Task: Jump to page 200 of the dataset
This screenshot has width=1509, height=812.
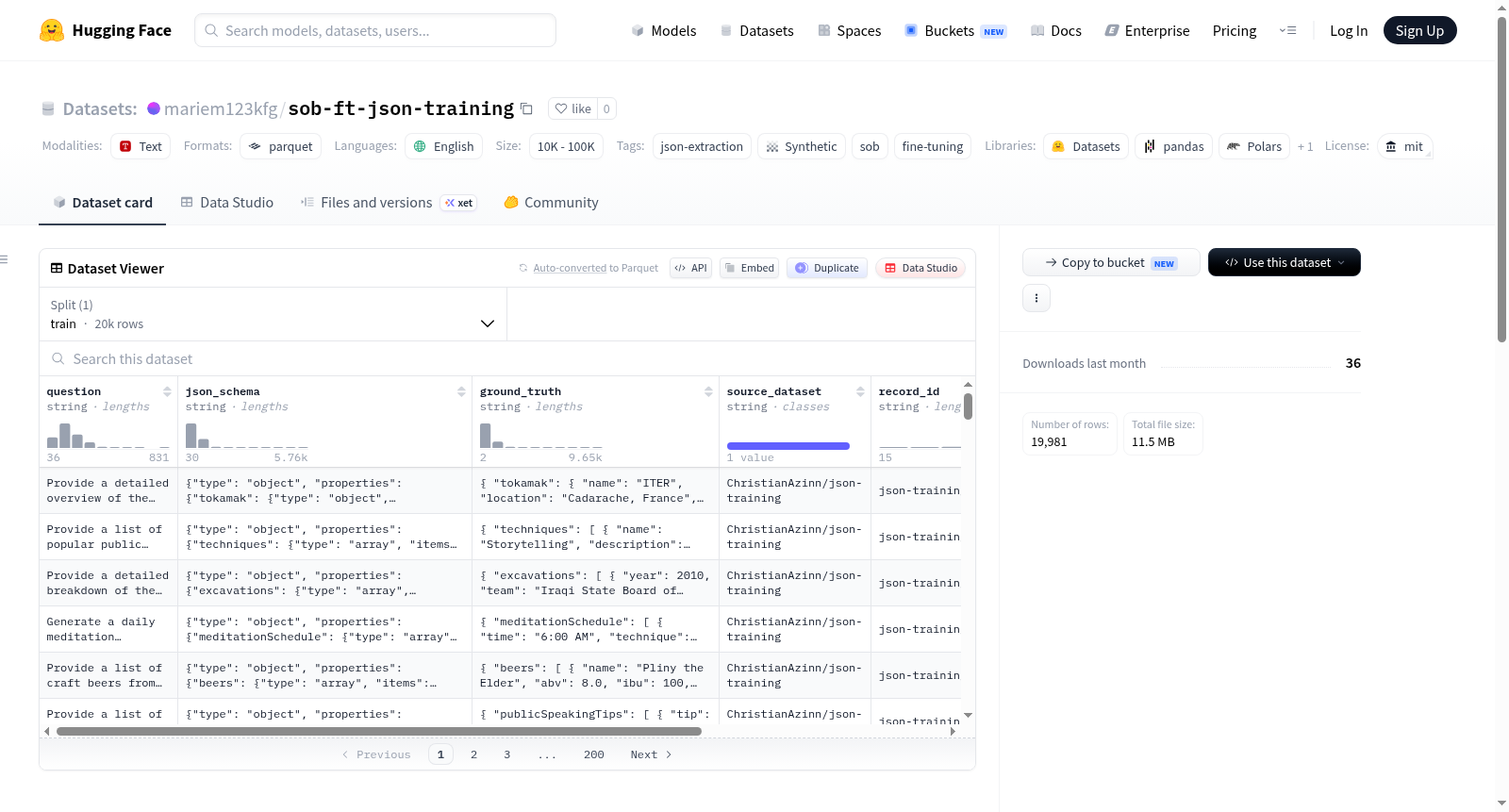Action: coord(594,754)
